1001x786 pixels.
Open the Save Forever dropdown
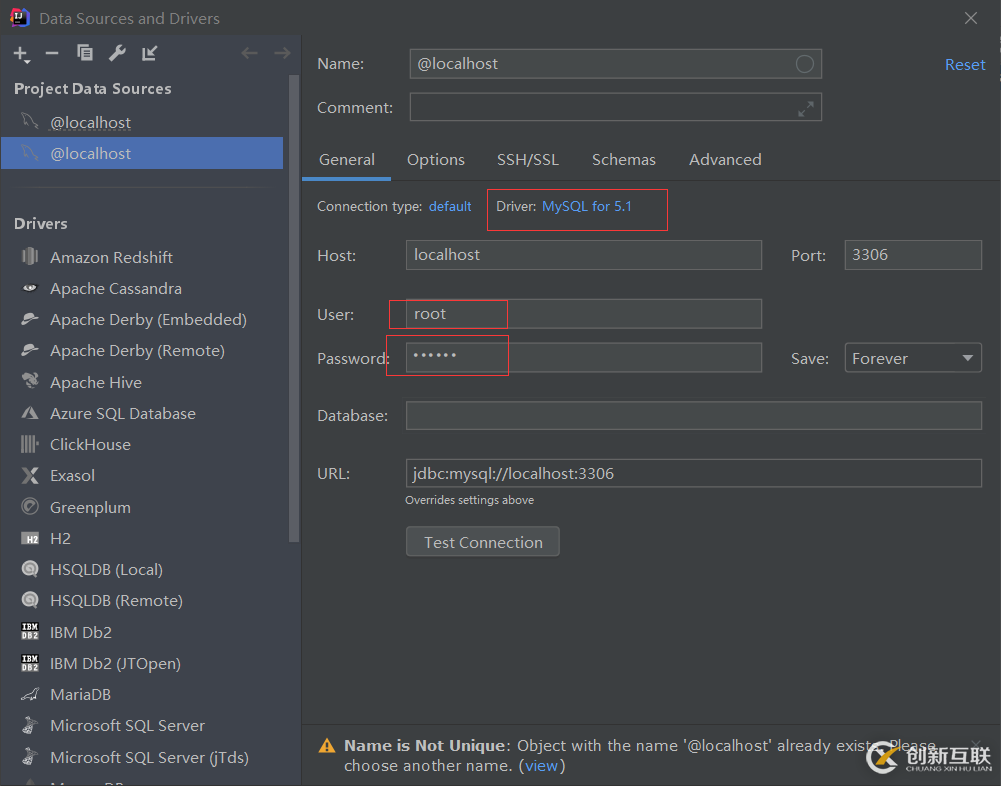pyautogui.click(x=913, y=358)
